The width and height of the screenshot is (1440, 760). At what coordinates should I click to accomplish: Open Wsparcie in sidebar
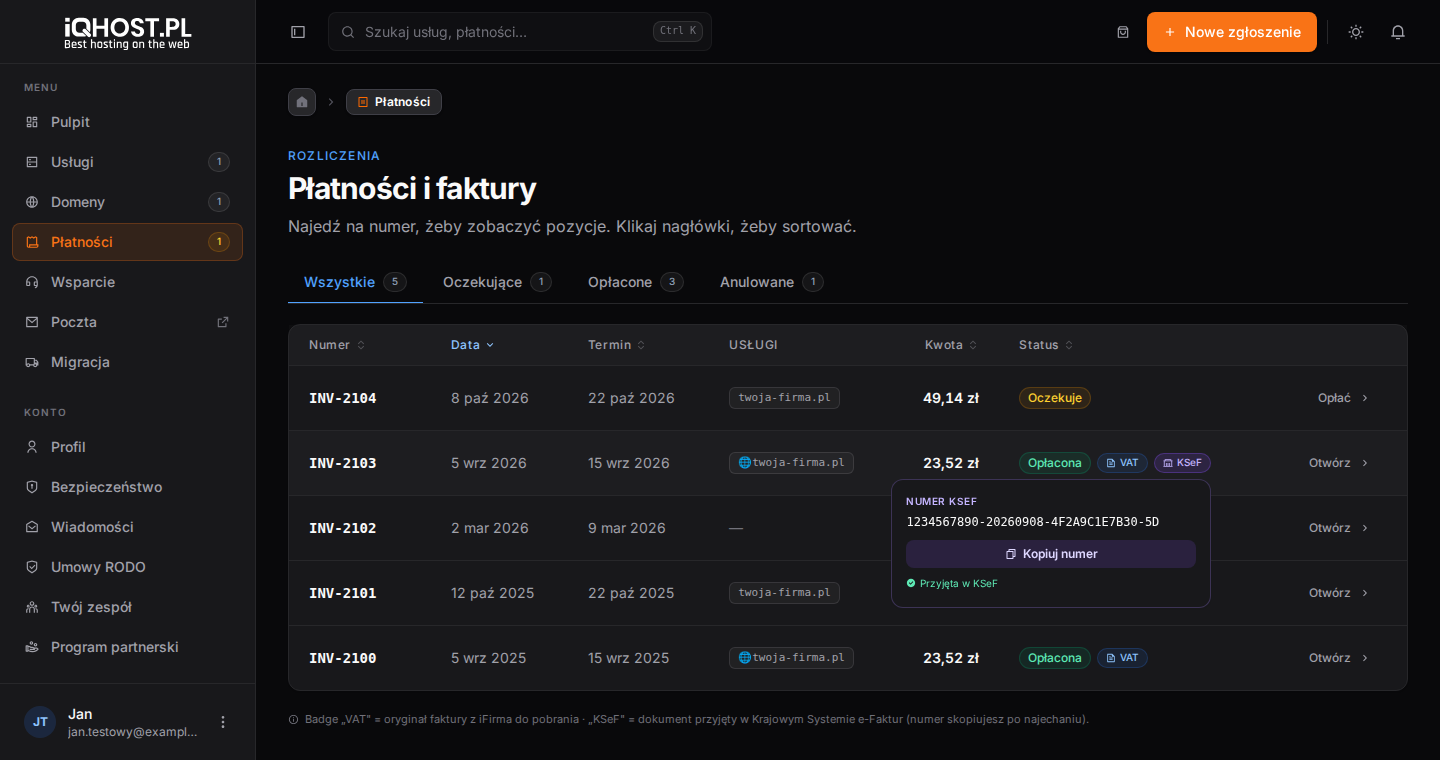point(127,282)
